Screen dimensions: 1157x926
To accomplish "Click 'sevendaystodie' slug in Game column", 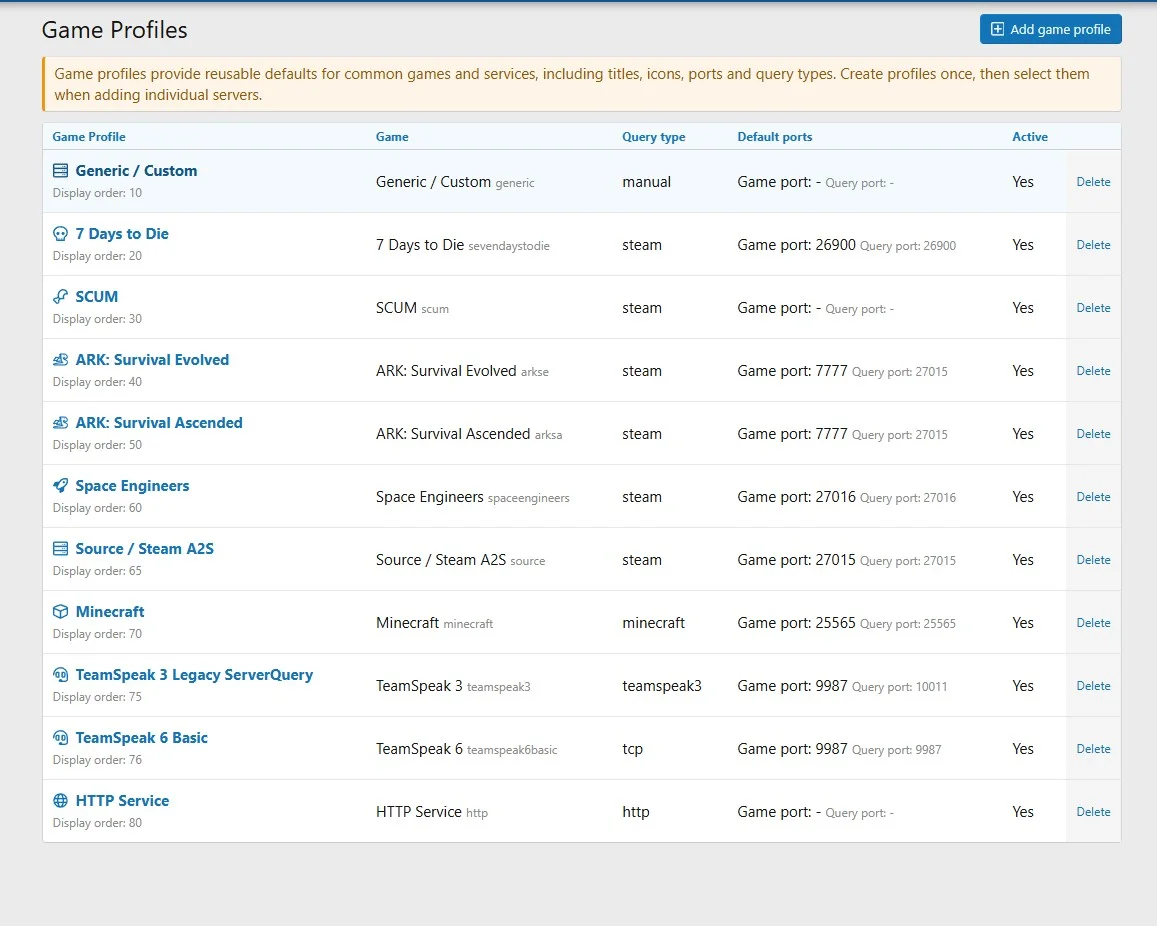I will coord(508,246).
